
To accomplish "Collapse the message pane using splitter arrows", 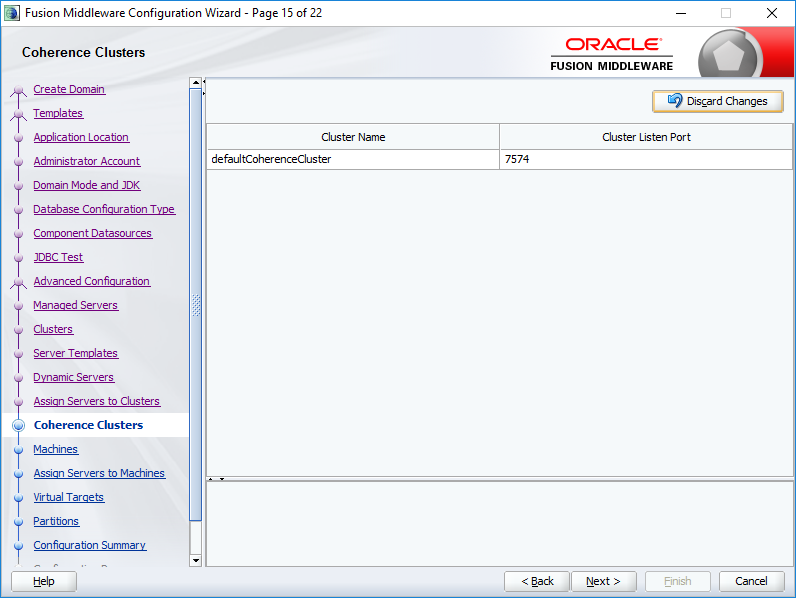I will tap(222, 479).
